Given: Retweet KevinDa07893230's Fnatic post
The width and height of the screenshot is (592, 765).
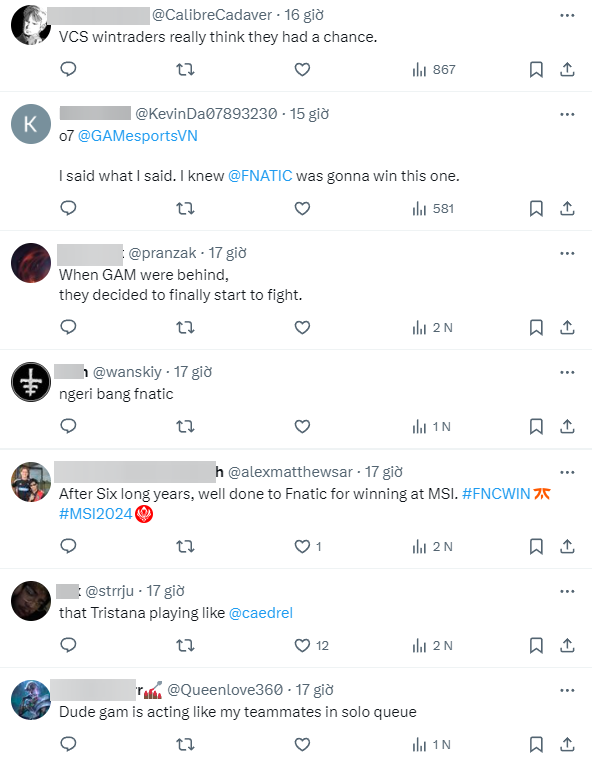Looking at the screenshot, I should [x=185, y=209].
